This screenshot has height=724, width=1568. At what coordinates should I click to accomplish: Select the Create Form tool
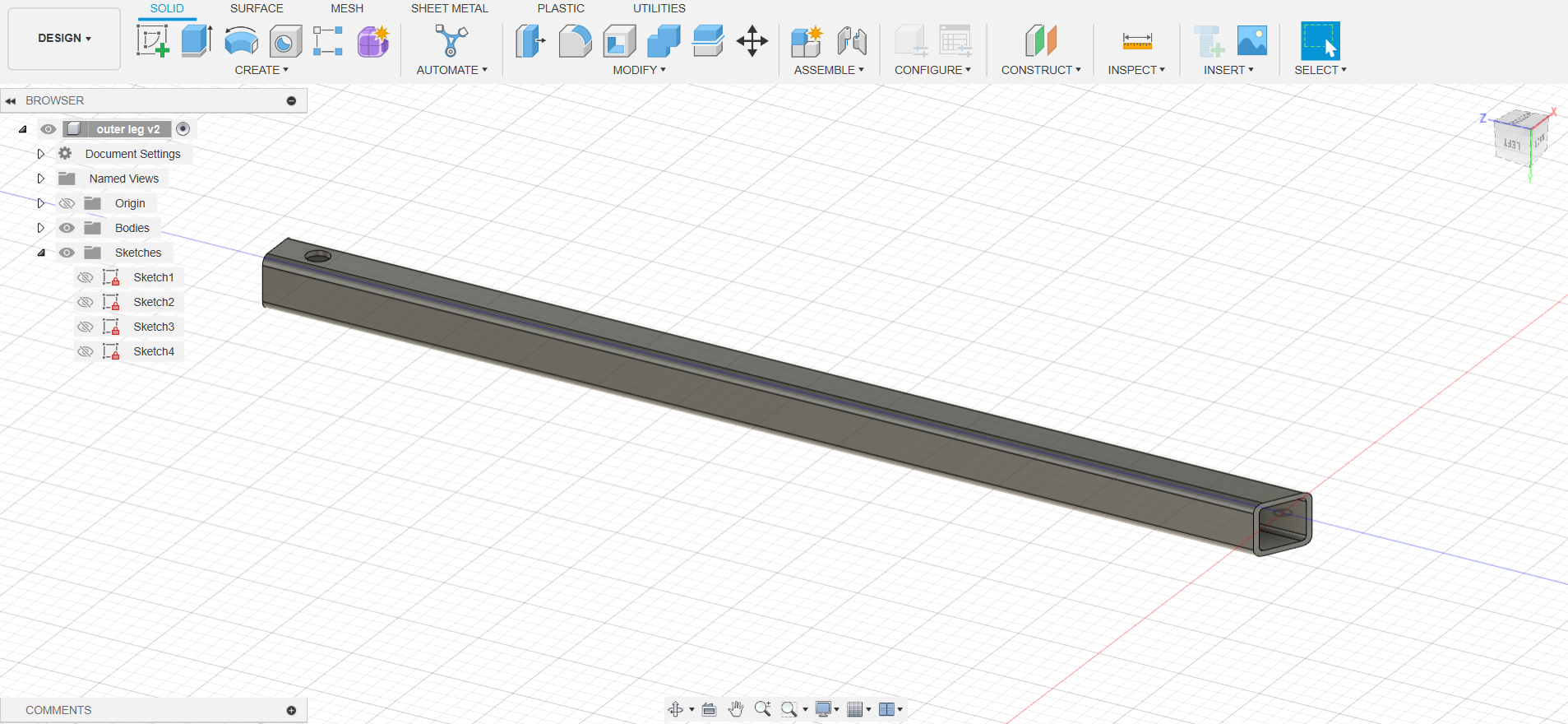373,40
